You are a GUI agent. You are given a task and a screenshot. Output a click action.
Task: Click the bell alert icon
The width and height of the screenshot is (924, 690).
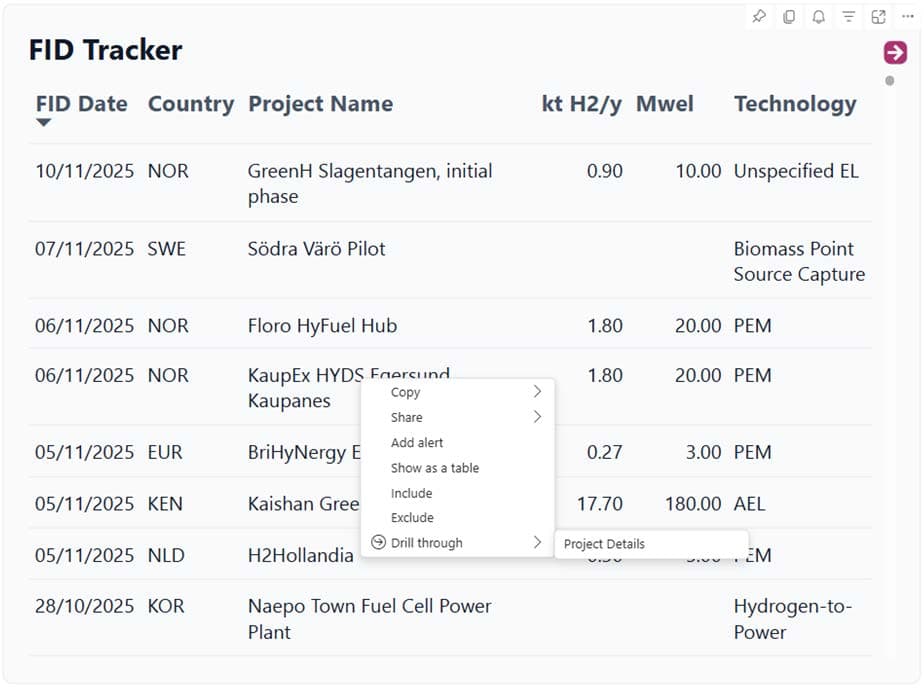coord(818,17)
